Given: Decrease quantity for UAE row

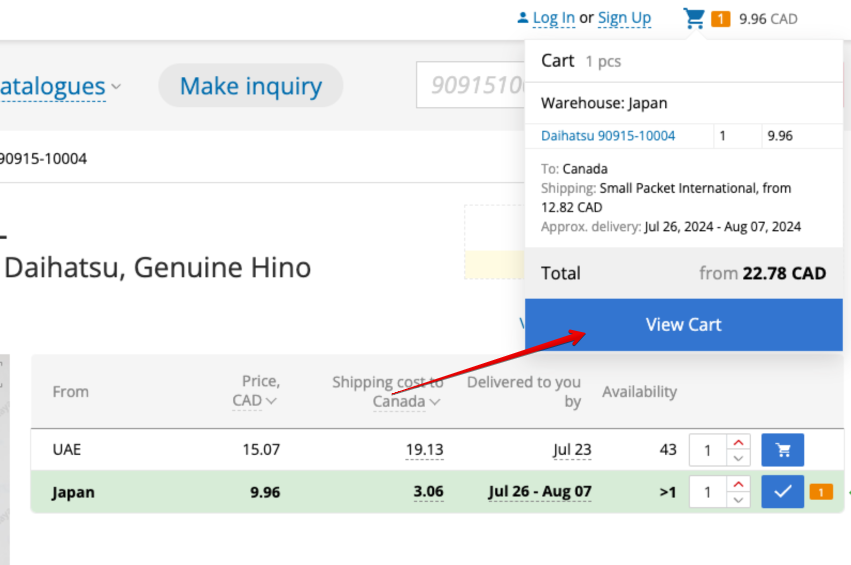Looking at the screenshot, I should (738, 458).
